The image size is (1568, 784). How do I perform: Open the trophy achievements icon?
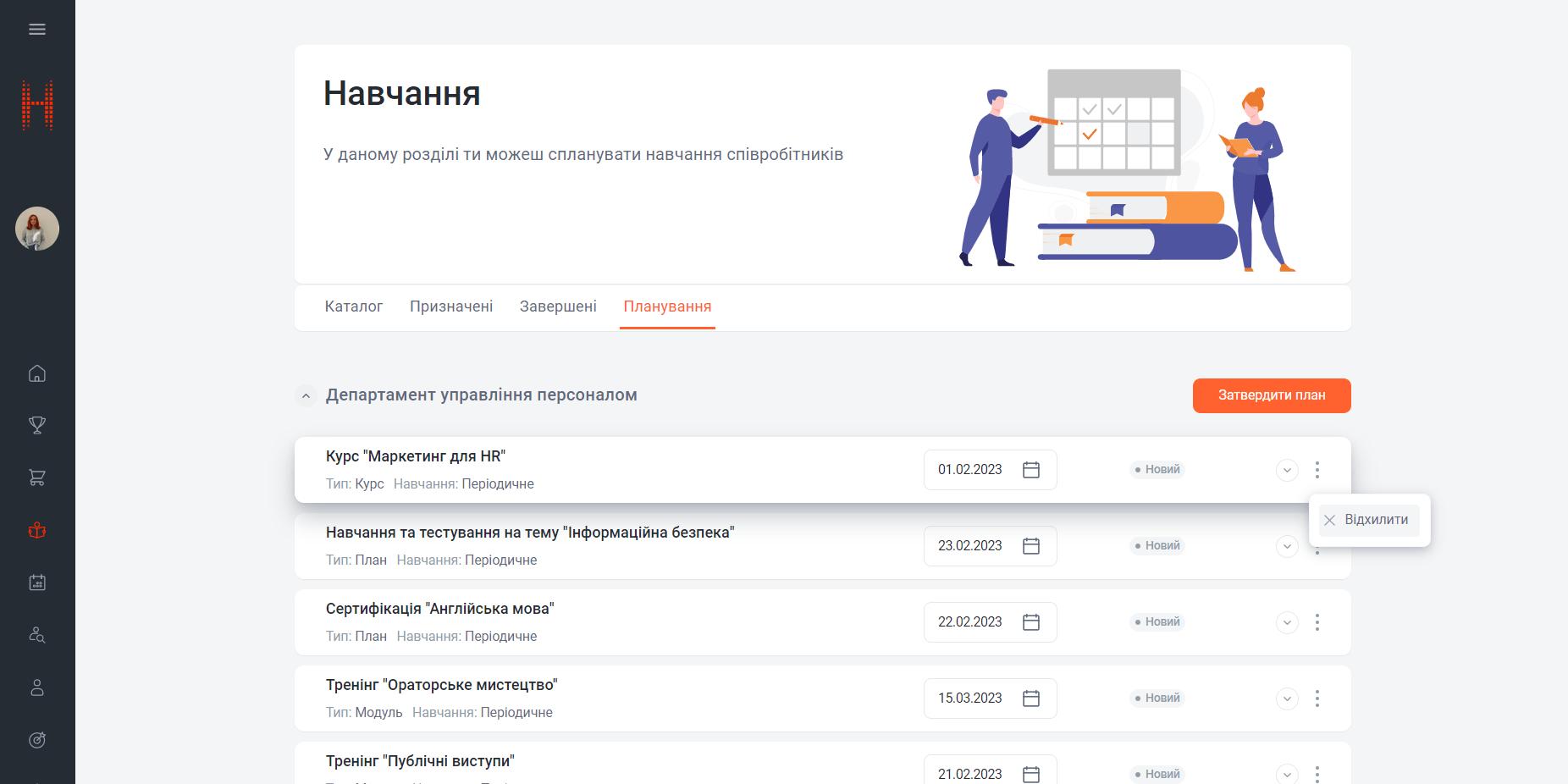click(x=37, y=425)
